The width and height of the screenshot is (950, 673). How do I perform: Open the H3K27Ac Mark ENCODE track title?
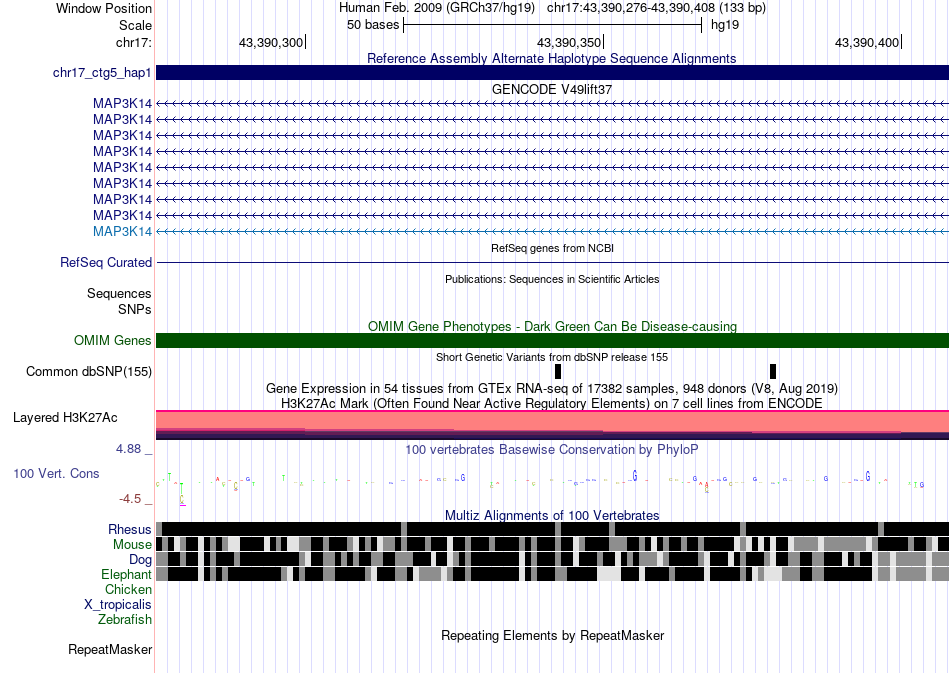click(552, 403)
